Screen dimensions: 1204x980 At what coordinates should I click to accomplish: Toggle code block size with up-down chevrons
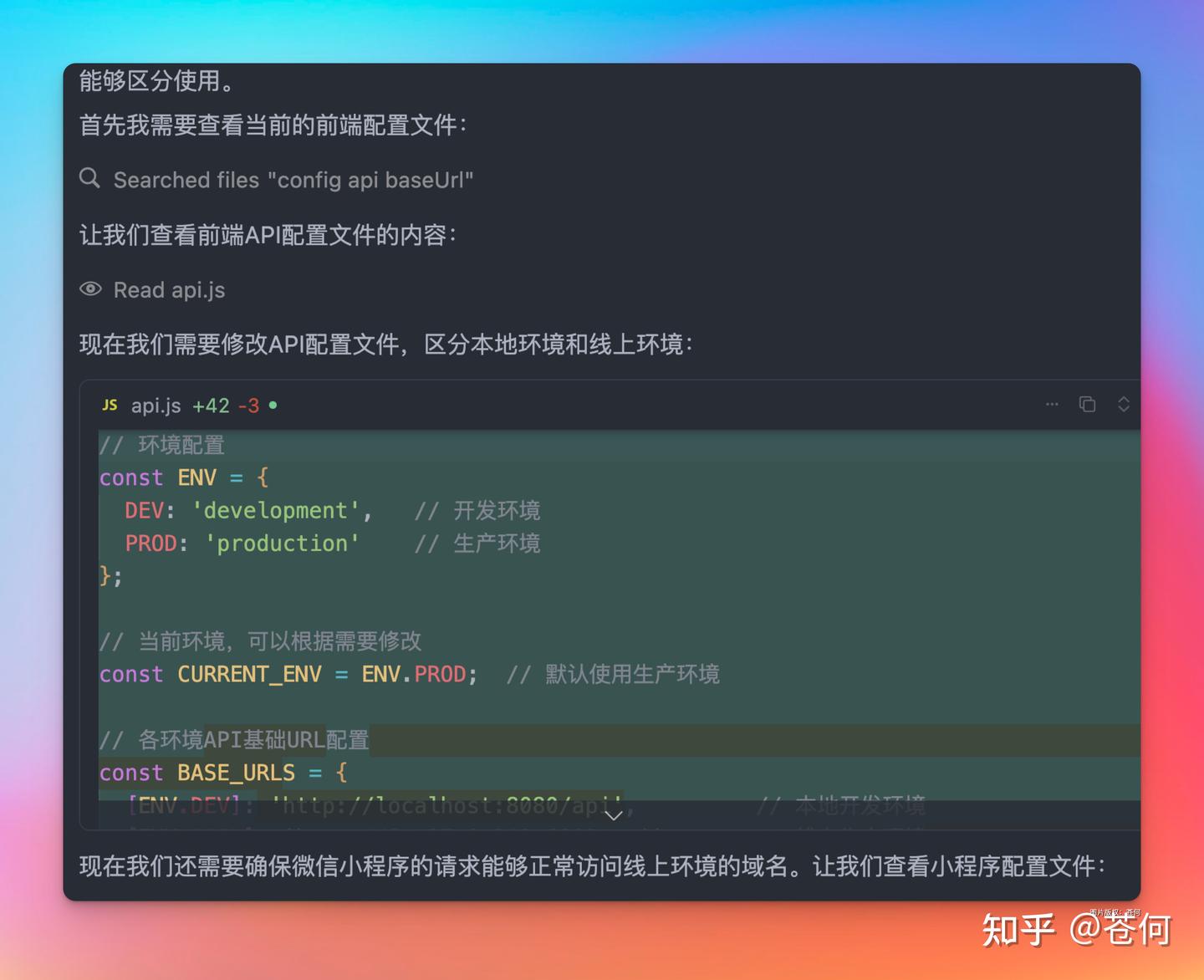click(x=1123, y=405)
